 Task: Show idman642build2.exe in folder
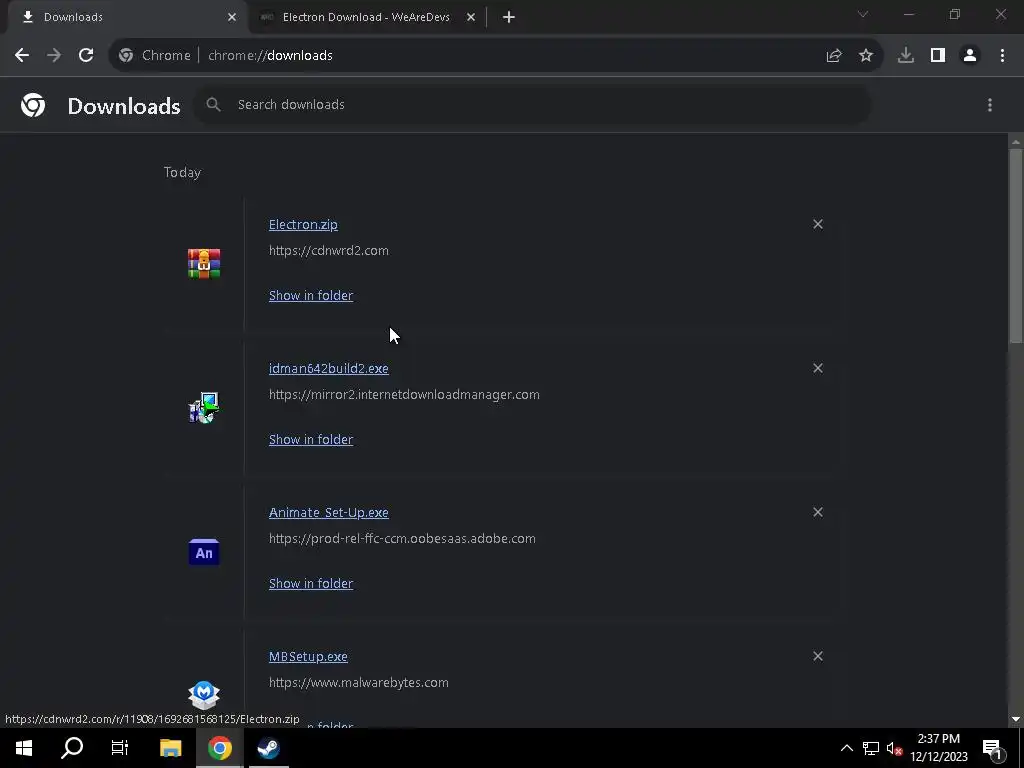click(311, 440)
